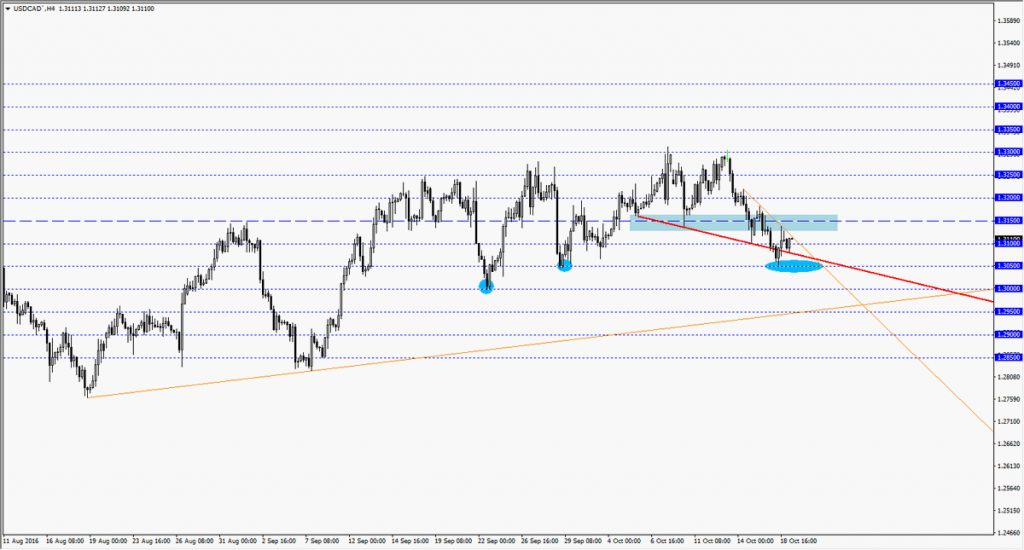Screen dimensions: 1024x550
Task: Click the 1.35400 price axis value
Action: 1008,43
